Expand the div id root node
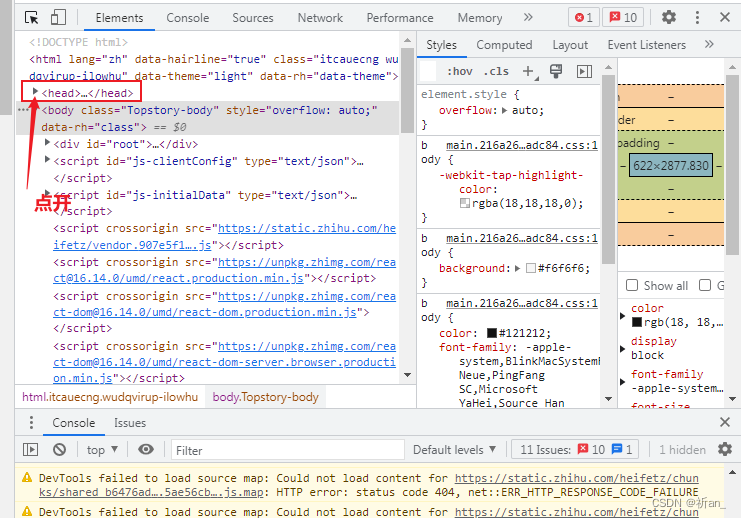The width and height of the screenshot is (741, 518). coord(47,142)
